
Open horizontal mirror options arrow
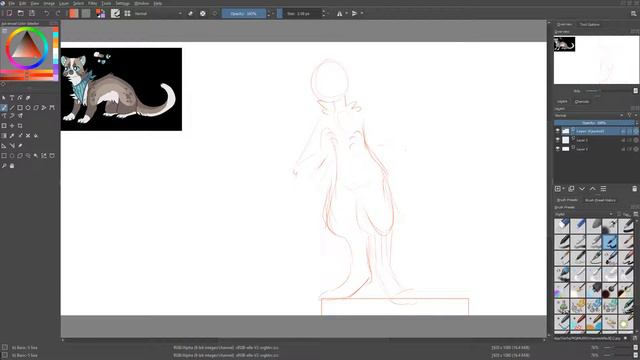(346, 13)
